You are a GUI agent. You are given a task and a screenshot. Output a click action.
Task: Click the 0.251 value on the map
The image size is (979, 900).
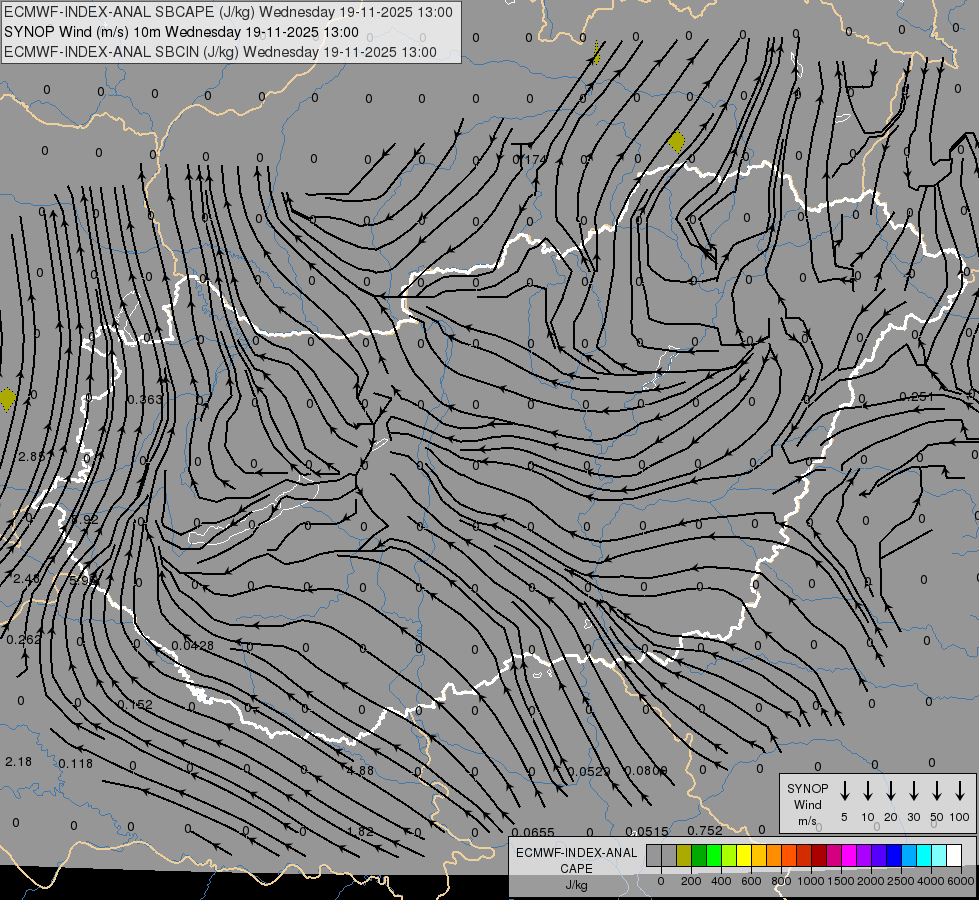coord(917,397)
